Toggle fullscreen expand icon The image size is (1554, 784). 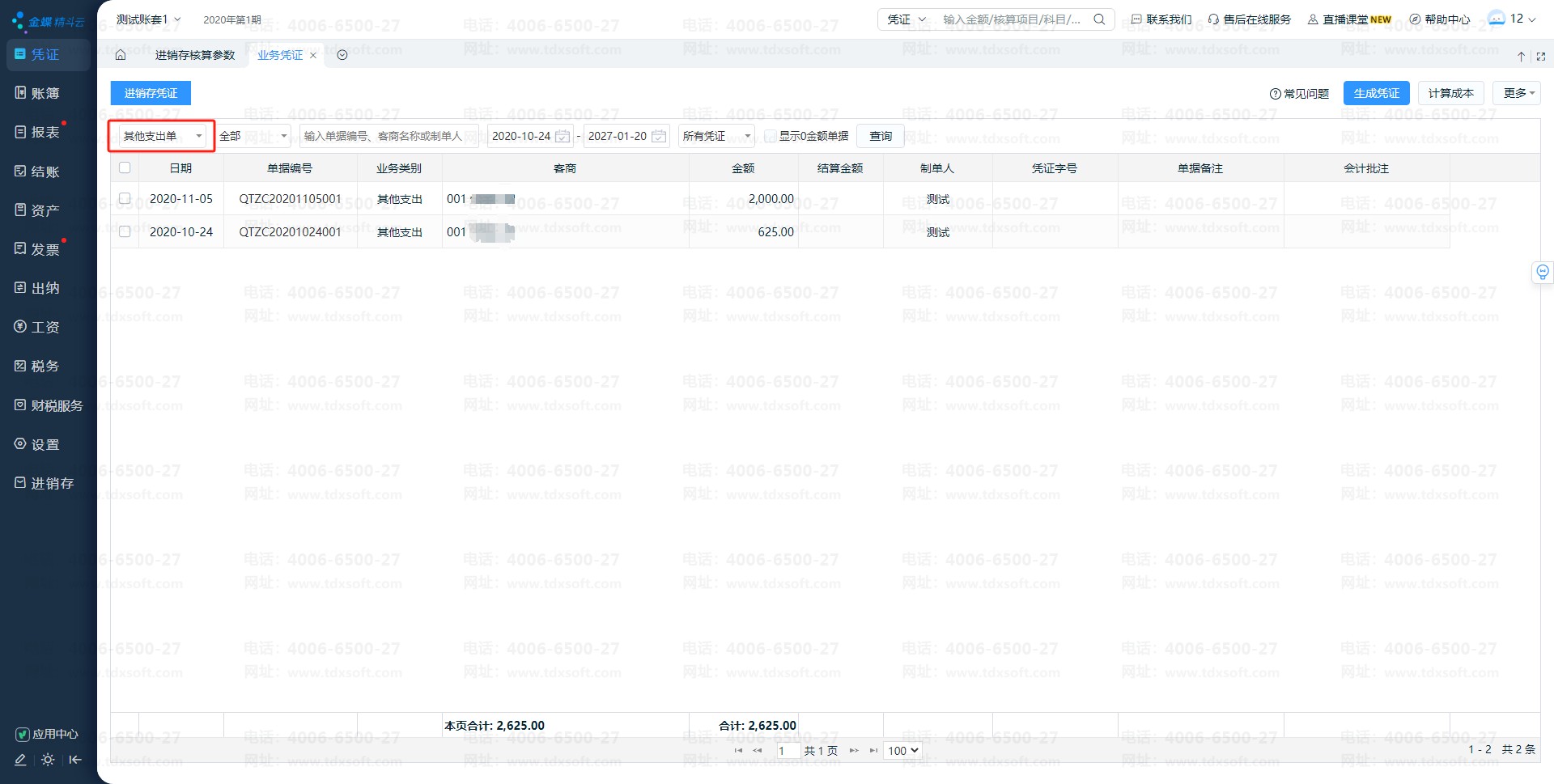(x=1541, y=56)
